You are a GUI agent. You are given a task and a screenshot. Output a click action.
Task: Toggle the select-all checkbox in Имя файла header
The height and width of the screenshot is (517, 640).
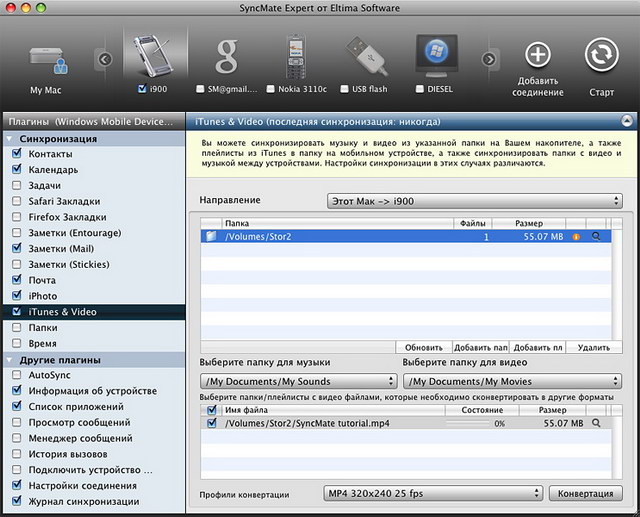click(x=212, y=410)
